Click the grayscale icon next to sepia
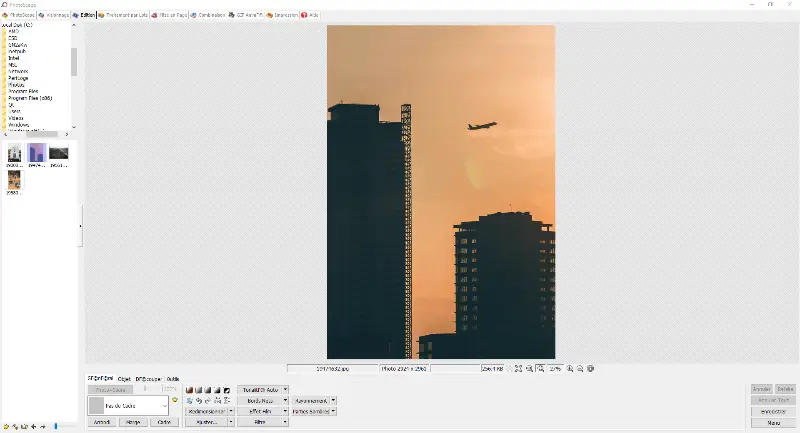 click(198, 390)
